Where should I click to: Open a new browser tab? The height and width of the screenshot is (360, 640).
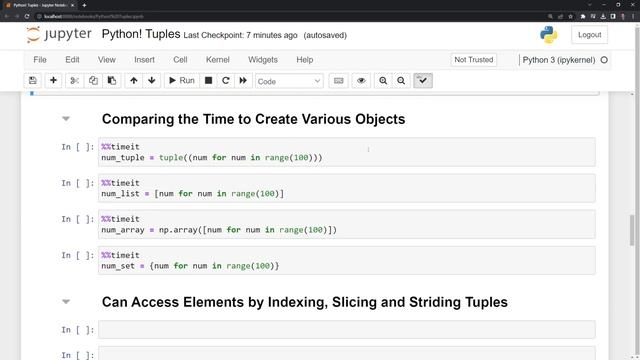click(84, 5)
